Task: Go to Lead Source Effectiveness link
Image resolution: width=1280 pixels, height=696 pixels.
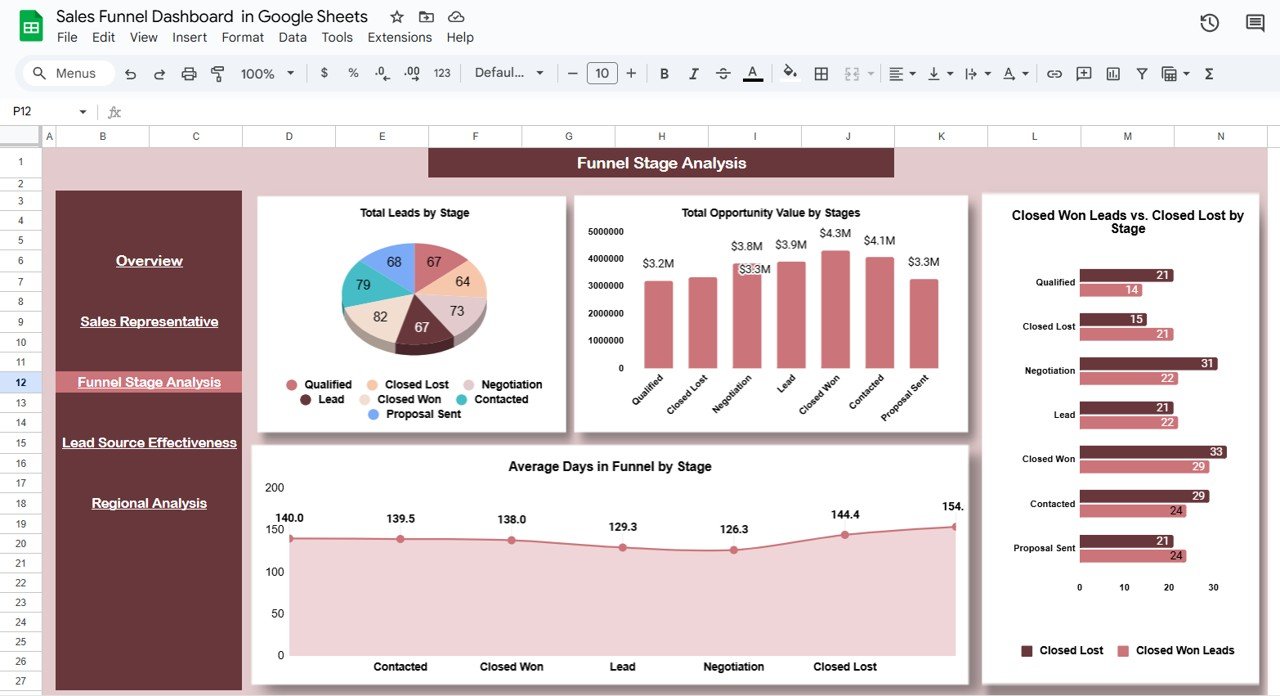Action: (x=149, y=443)
